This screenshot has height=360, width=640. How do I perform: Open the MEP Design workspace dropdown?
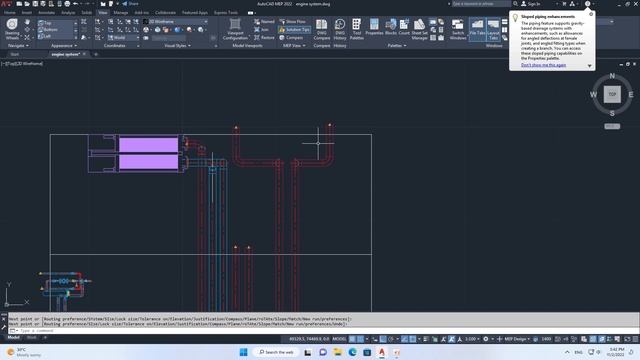point(516,339)
